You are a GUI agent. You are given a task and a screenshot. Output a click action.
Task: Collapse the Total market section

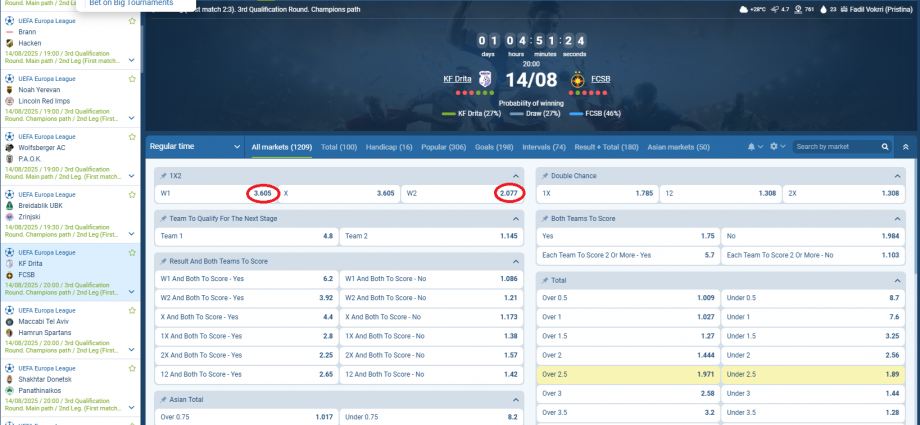click(x=897, y=281)
